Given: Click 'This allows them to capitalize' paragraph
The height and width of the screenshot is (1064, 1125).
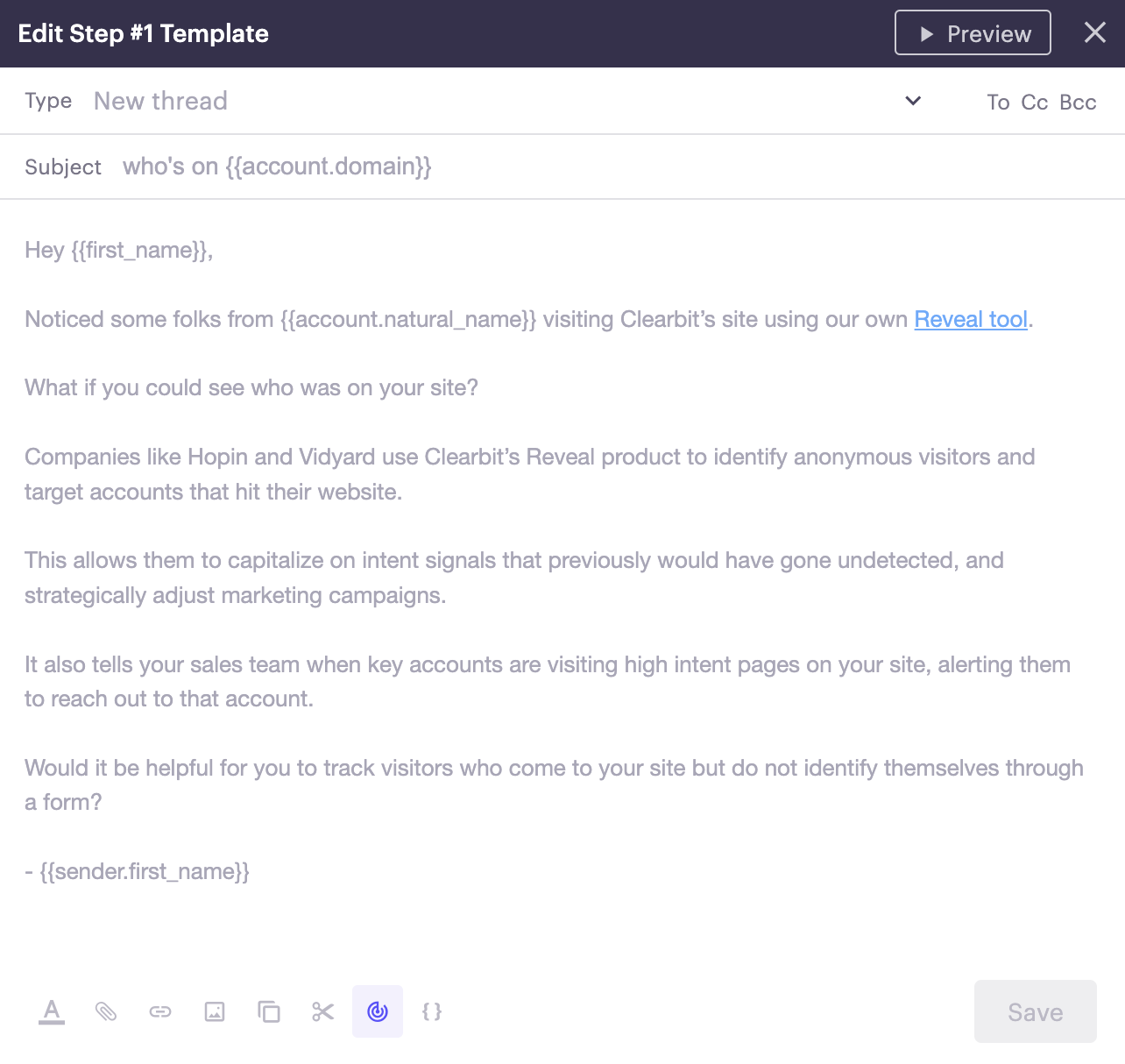Looking at the screenshot, I should tap(514, 578).
